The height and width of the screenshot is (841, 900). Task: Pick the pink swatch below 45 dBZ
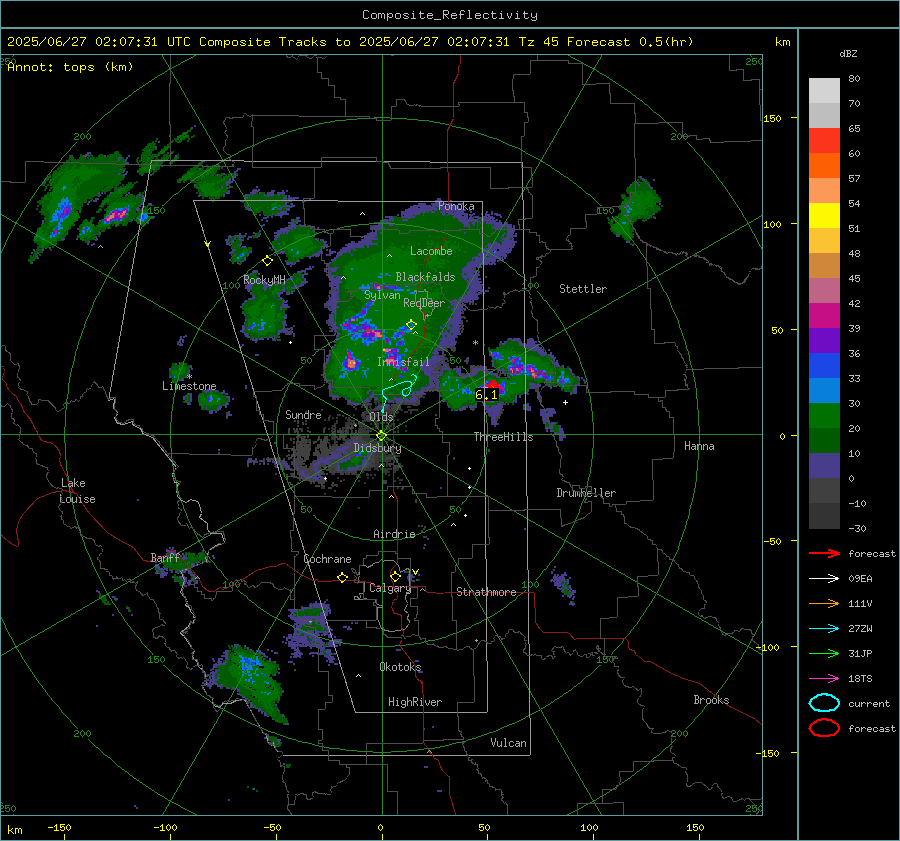point(824,291)
